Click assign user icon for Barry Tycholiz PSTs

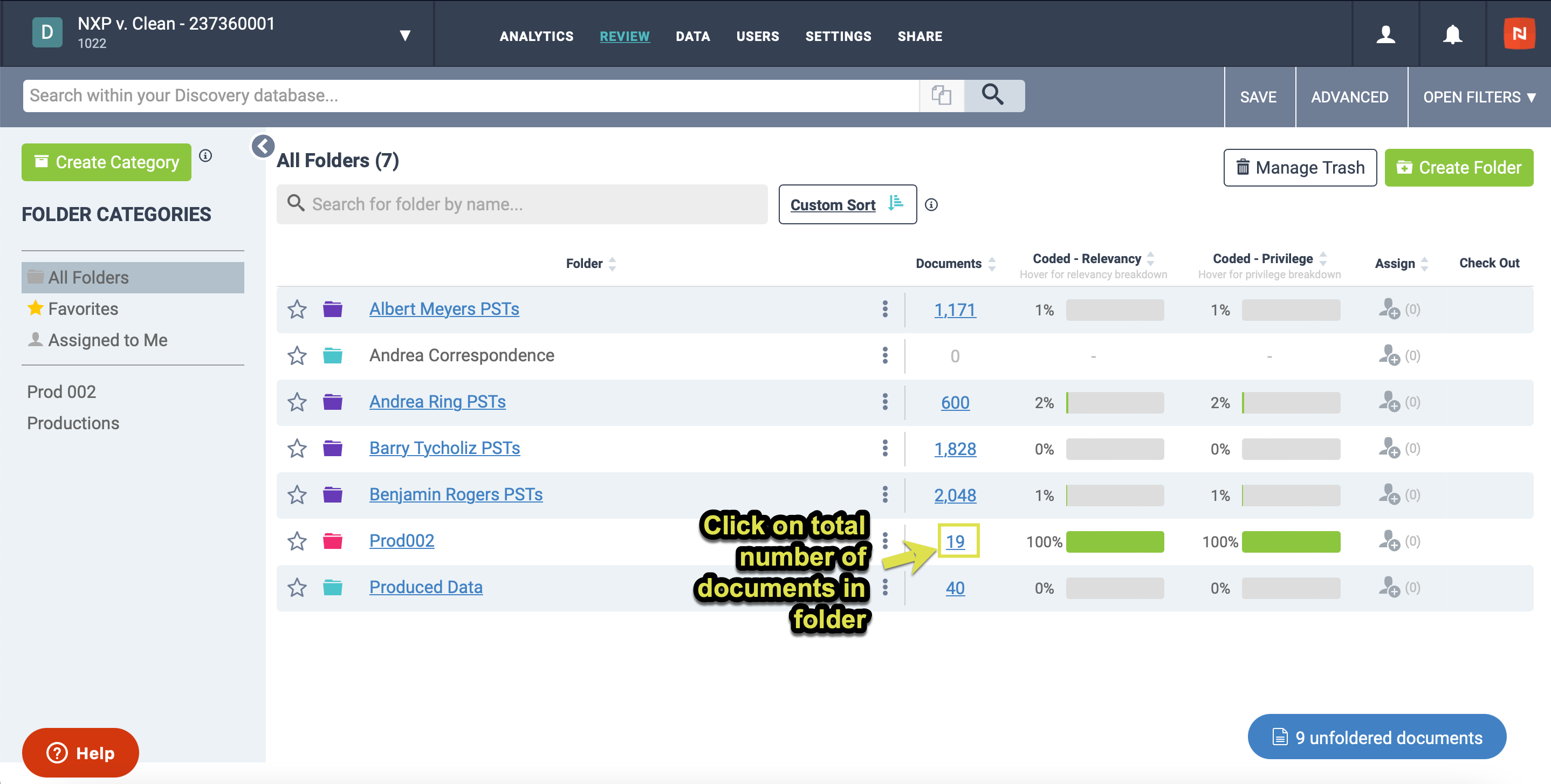(x=1389, y=448)
